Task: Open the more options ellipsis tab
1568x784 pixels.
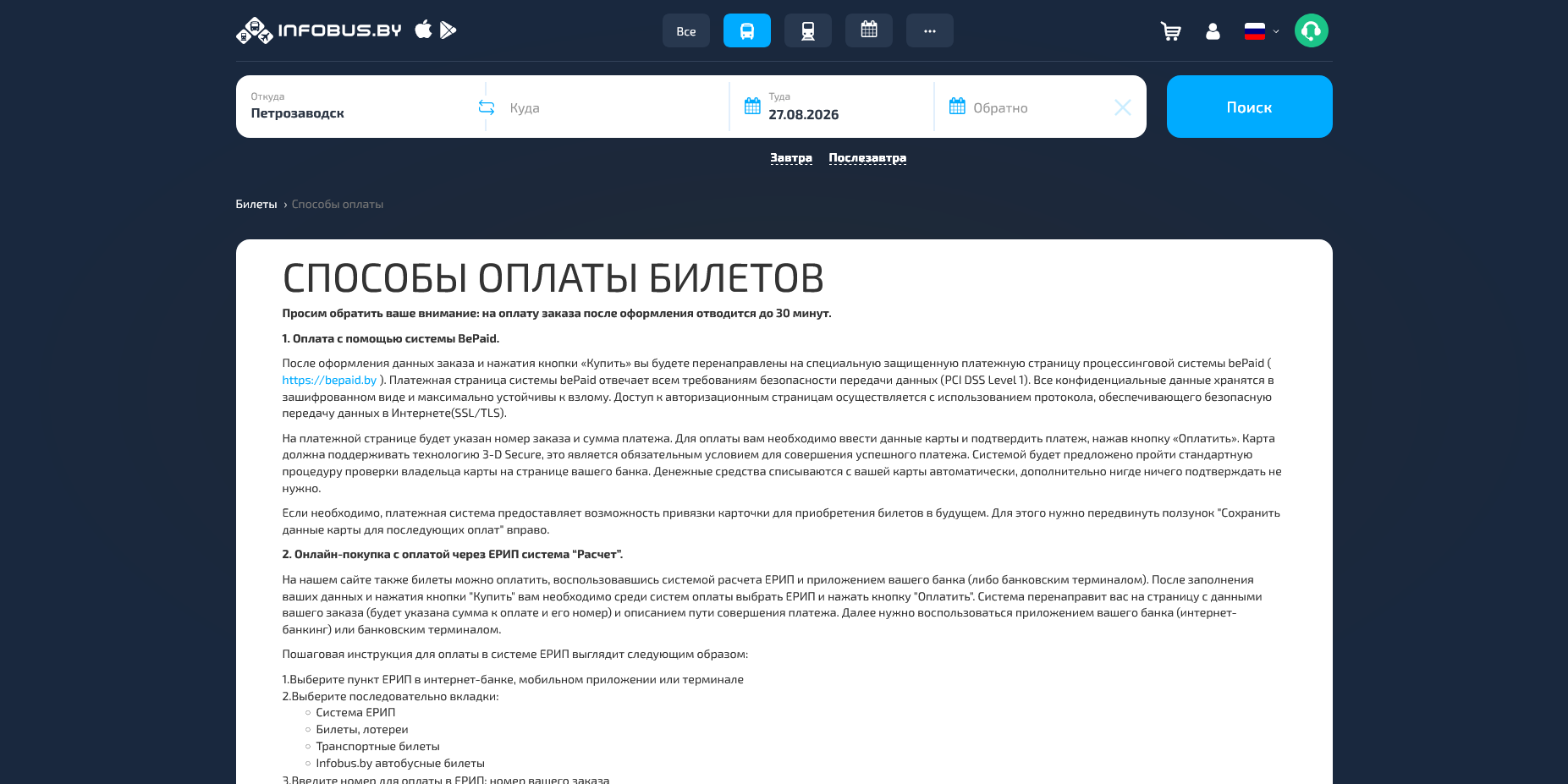Action: pyautogui.click(x=930, y=30)
